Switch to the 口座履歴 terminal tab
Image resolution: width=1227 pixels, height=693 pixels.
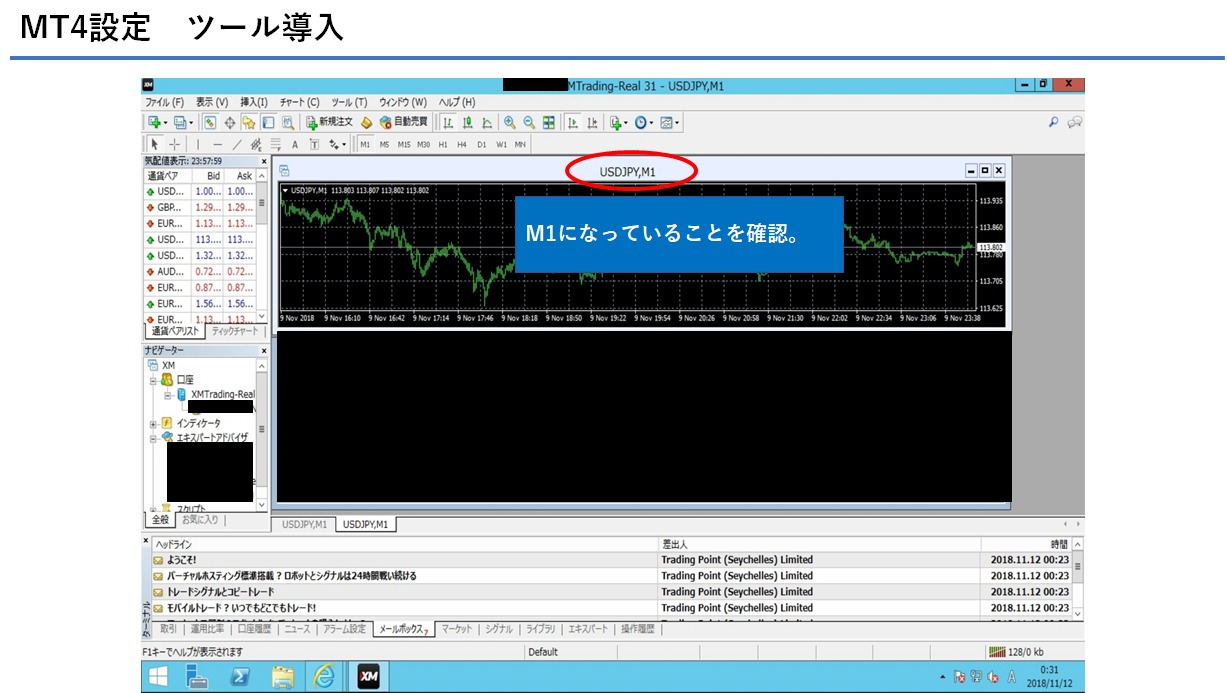coord(253,629)
